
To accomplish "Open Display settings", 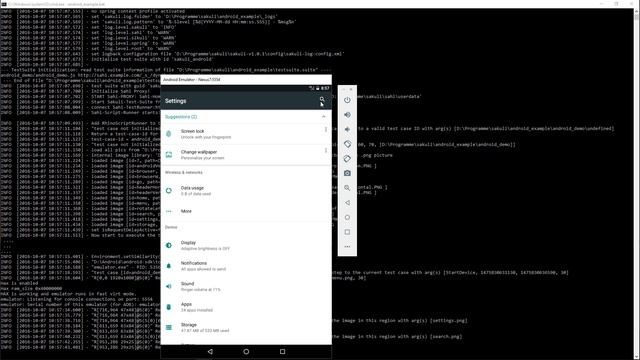I will pyautogui.click(x=246, y=245).
